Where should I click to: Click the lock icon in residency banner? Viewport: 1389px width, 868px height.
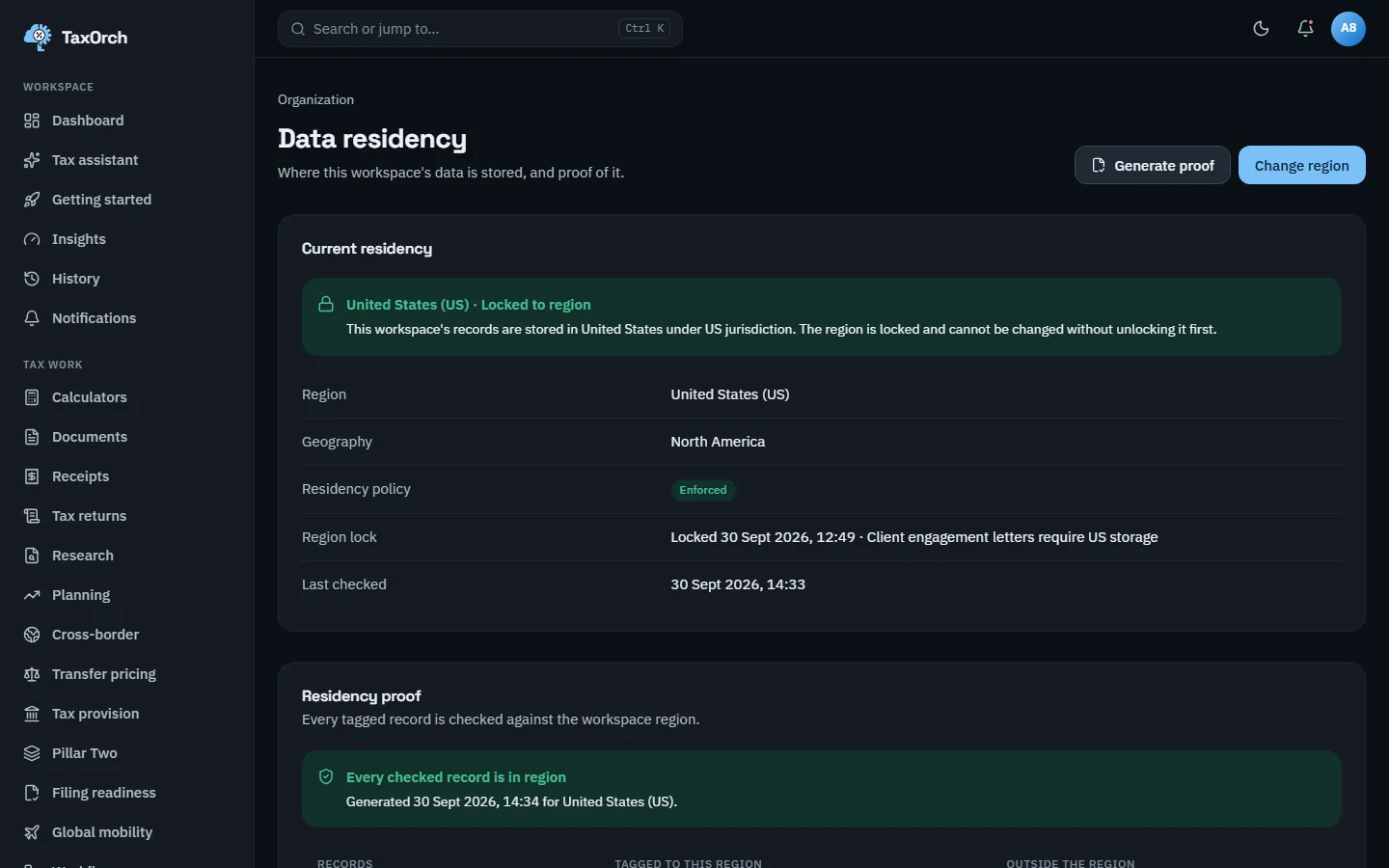coord(326,304)
